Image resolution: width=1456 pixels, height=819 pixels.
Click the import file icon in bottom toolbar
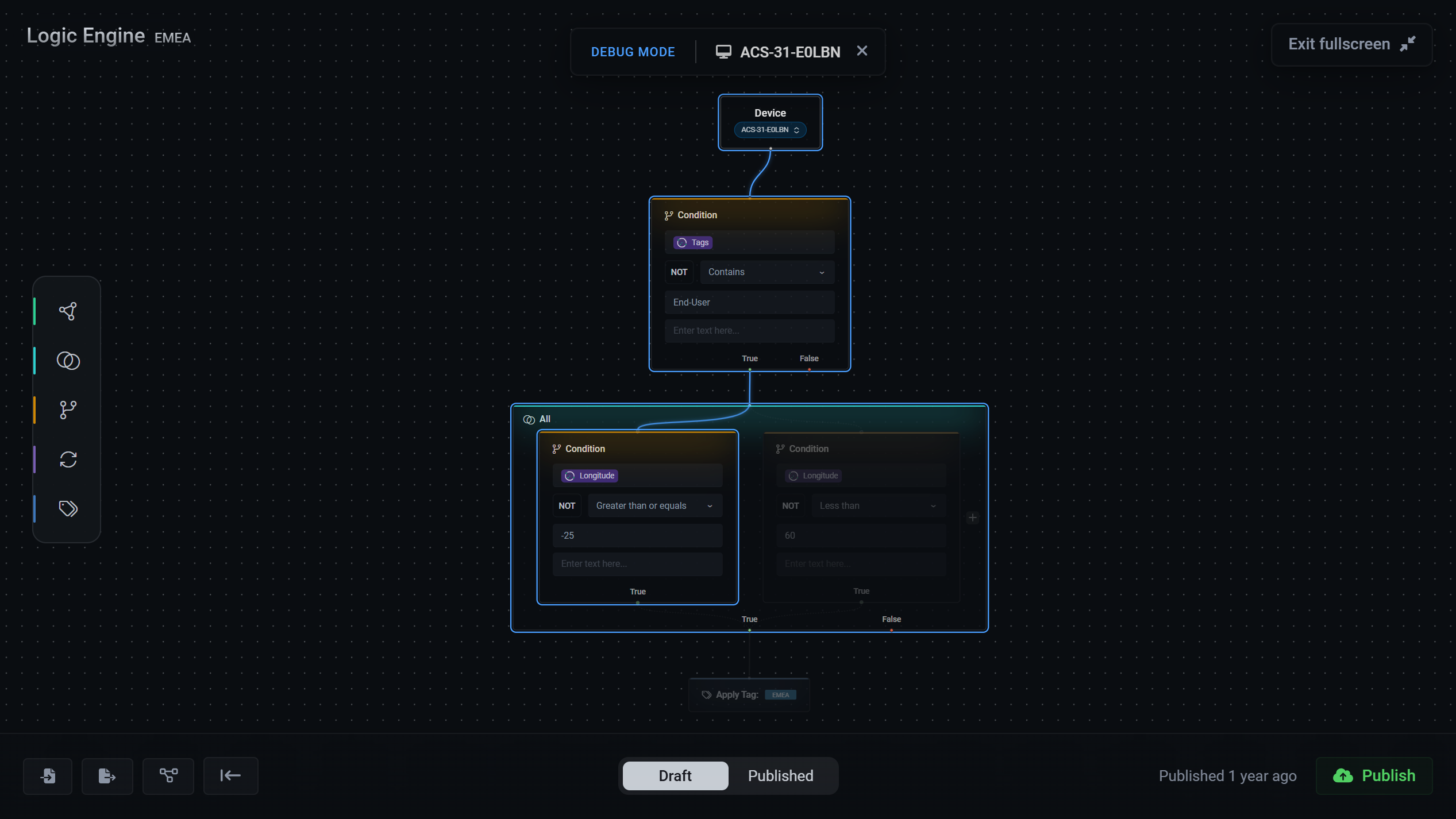48,776
